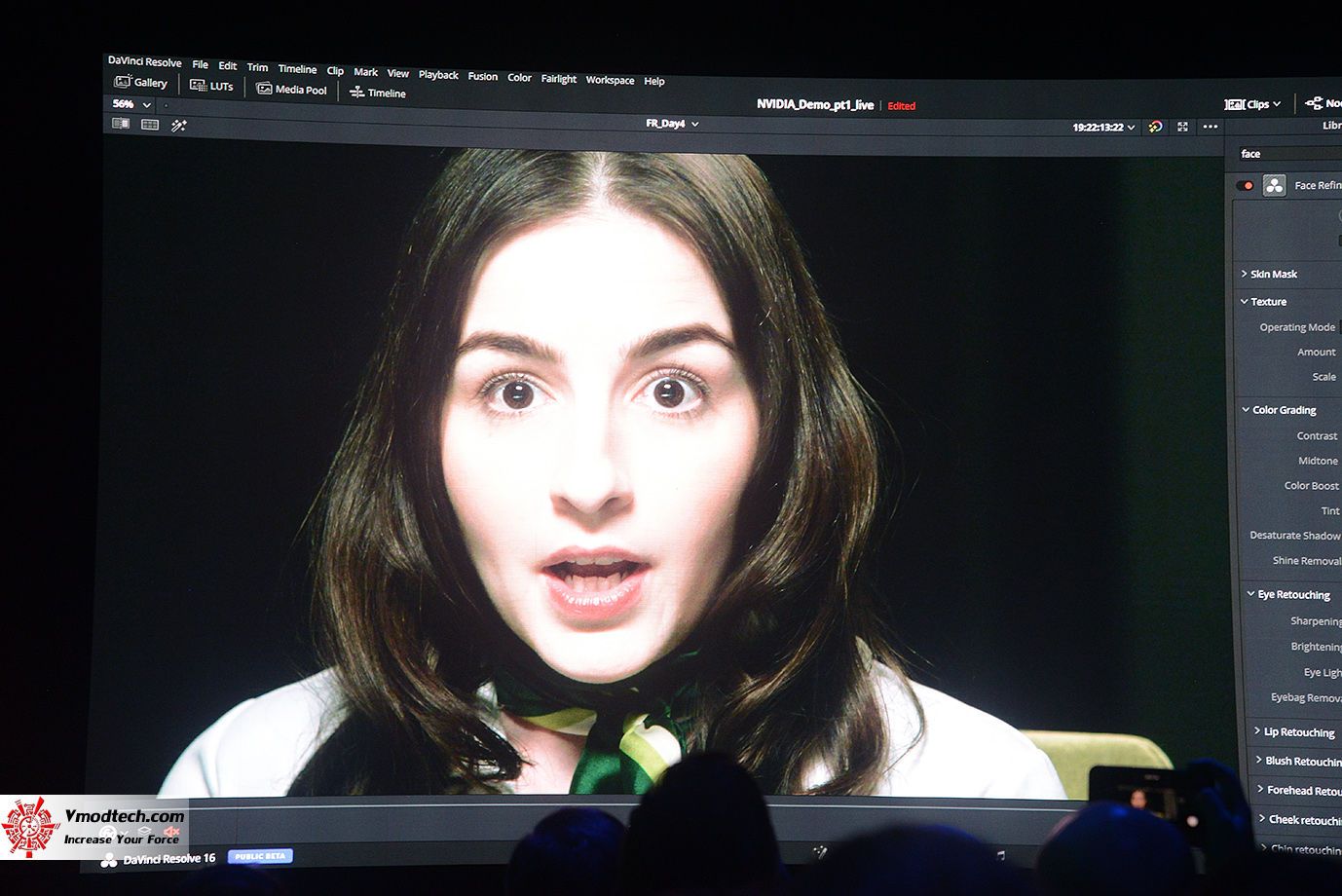Image resolution: width=1342 pixels, height=896 pixels.
Task: Click the Face Refinement plugin icon
Action: point(1274,185)
